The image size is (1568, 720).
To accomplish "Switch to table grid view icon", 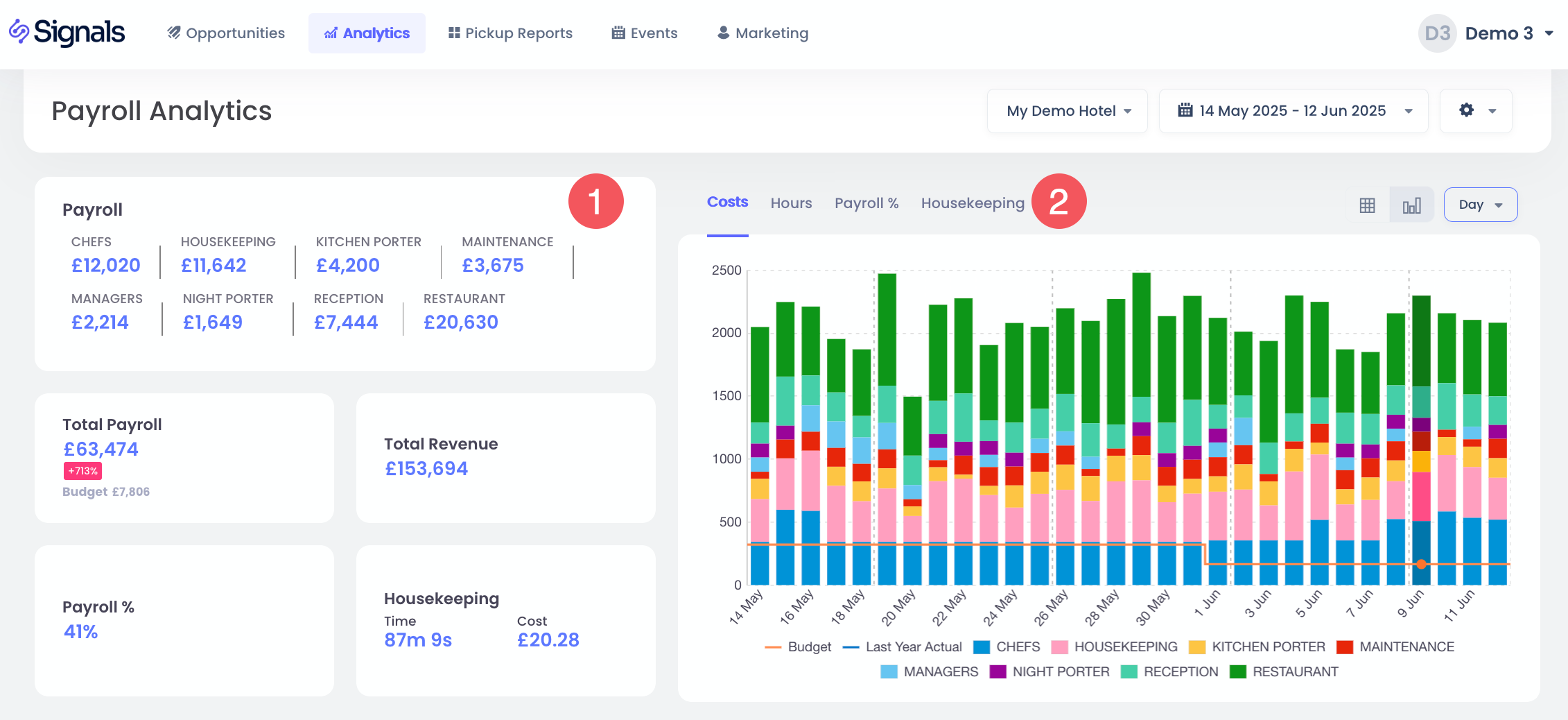I will click(1367, 205).
